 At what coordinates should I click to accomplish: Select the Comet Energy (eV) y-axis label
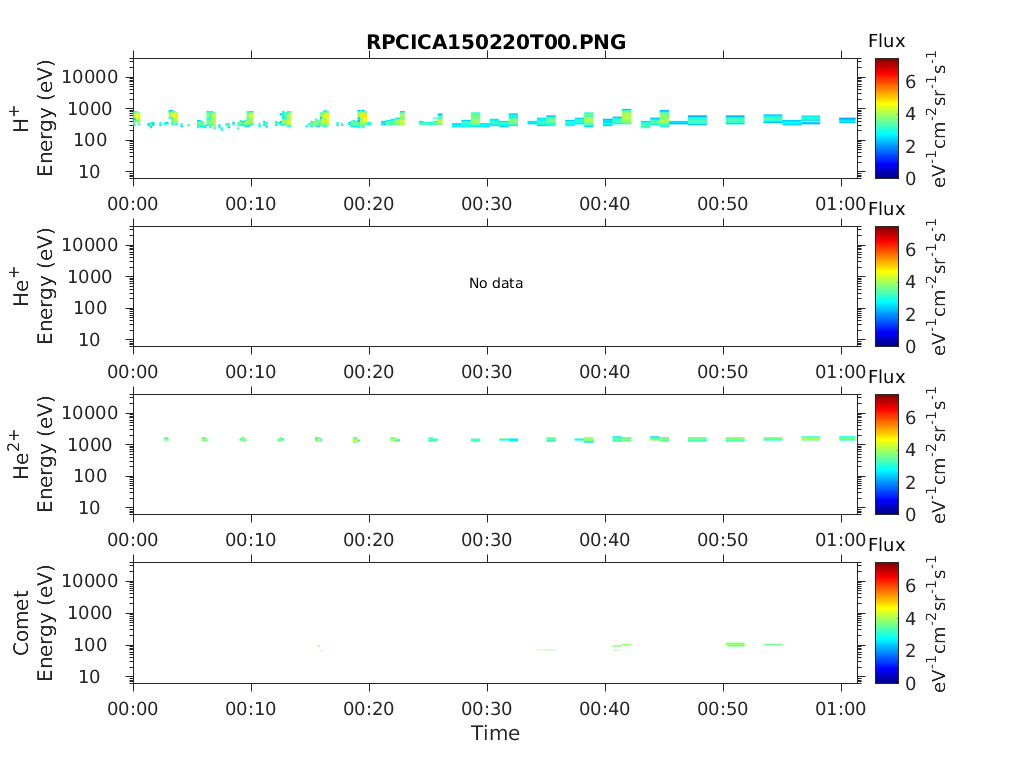44,622
